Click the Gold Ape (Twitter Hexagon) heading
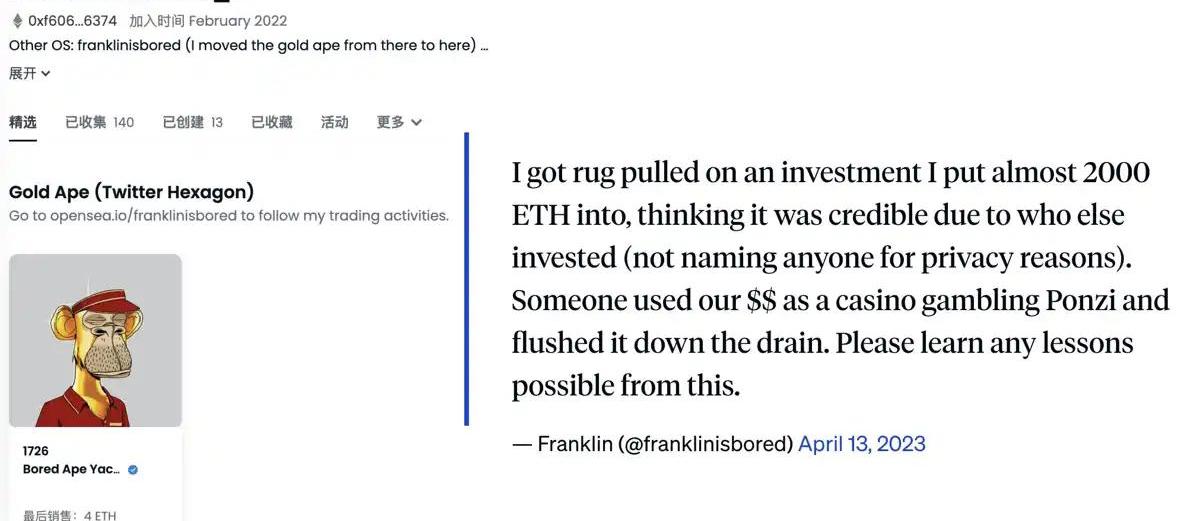This screenshot has height=521, width=1192. point(131,192)
